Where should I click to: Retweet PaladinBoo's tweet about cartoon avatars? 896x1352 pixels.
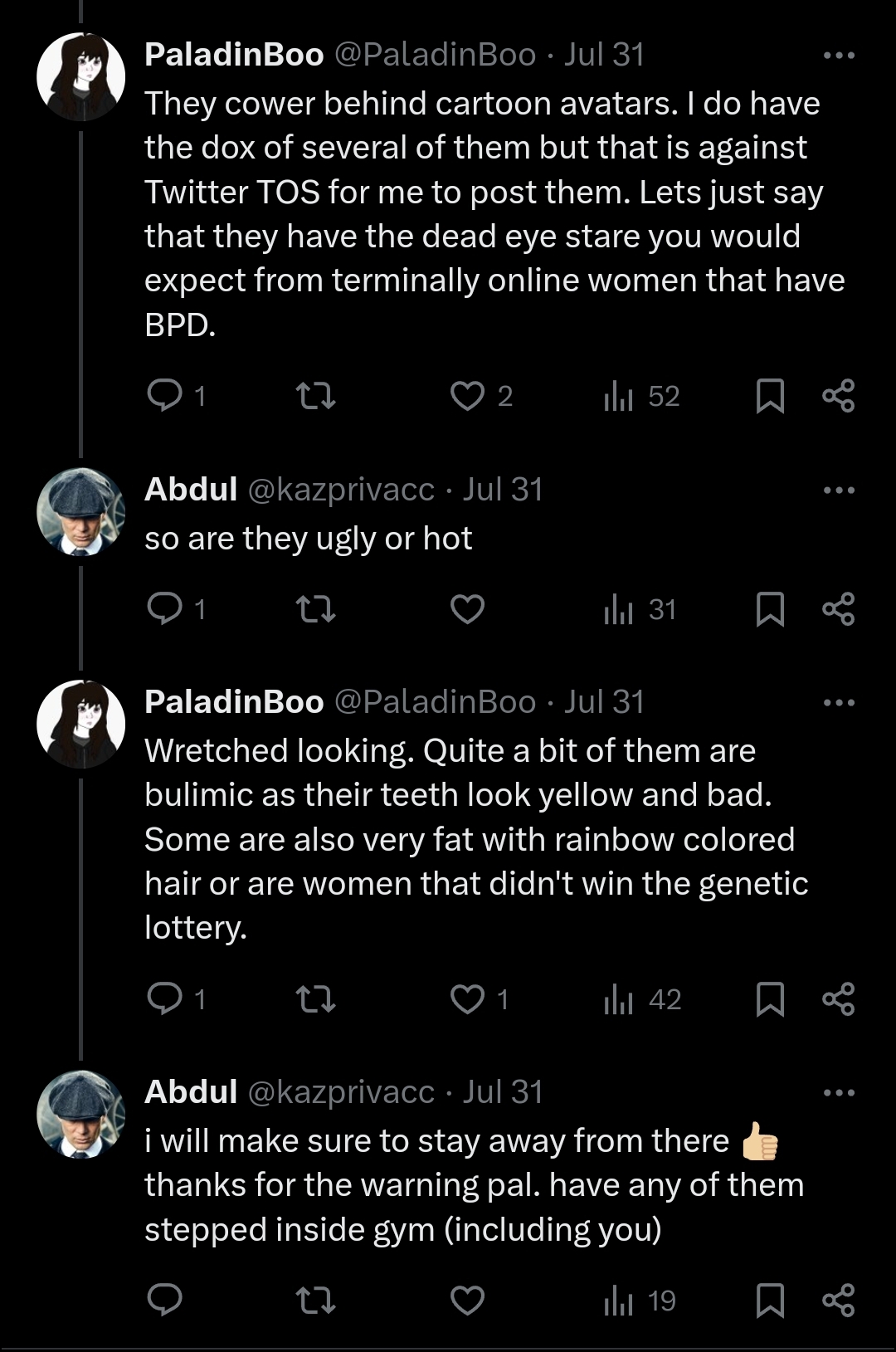pos(316,396)
